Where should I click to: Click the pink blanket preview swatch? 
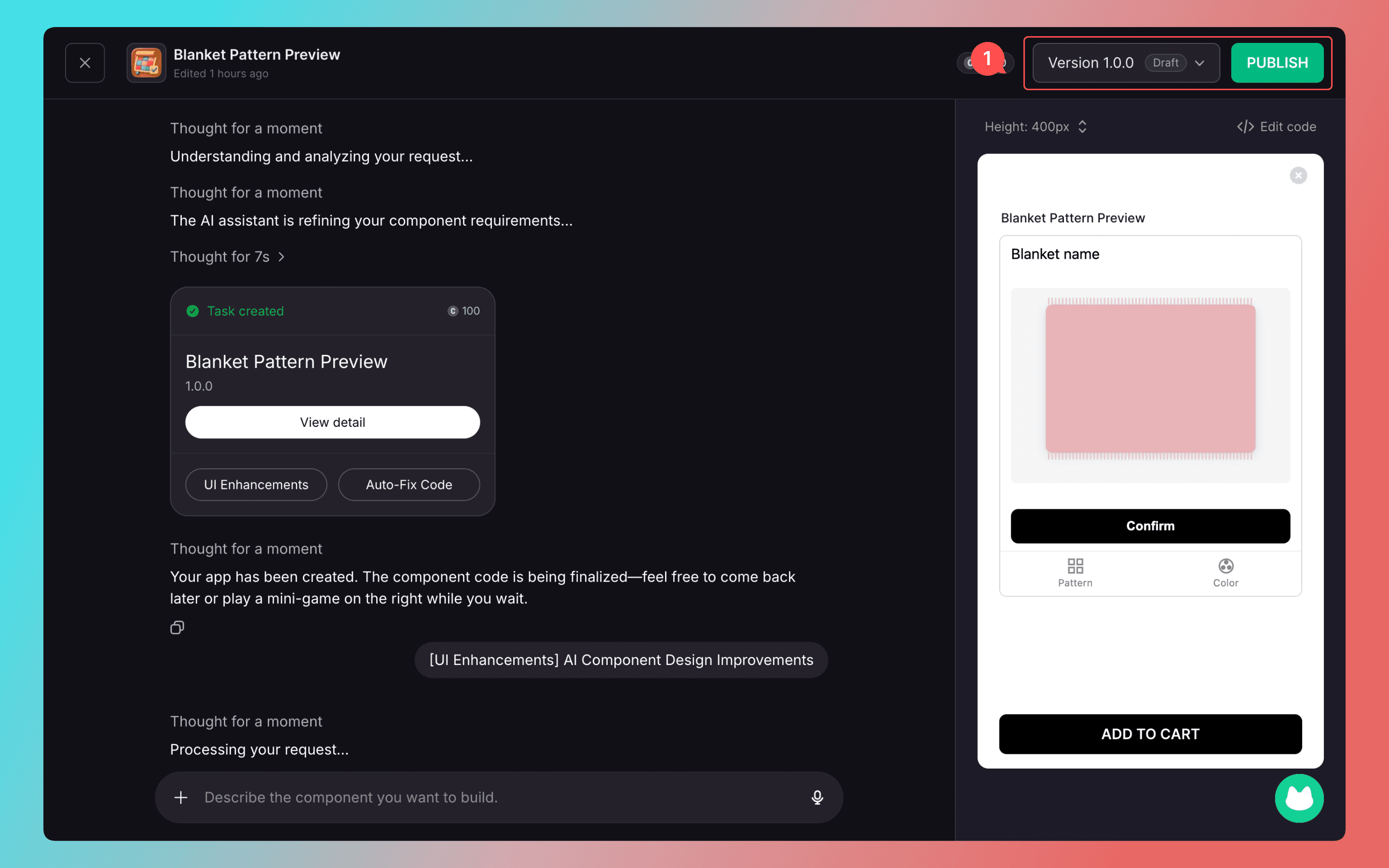[x=1150, y=379]
